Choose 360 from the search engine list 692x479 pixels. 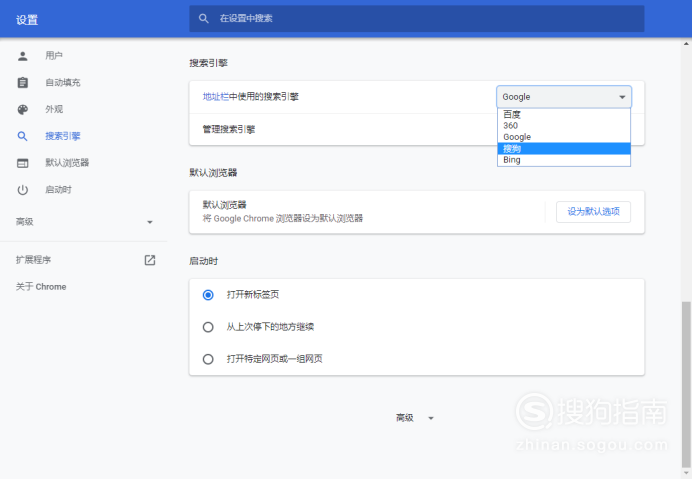tap(564, 126)
